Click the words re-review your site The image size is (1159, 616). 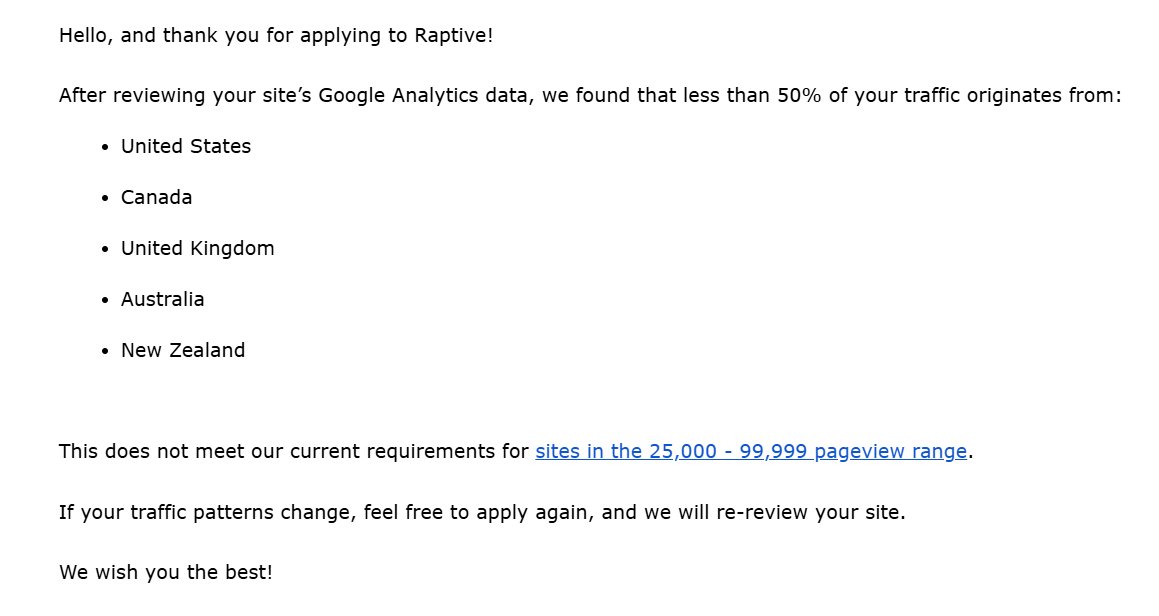[808, 512]
